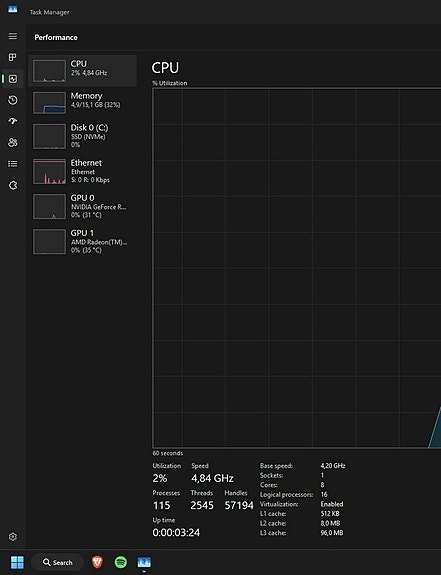The width and height of the screenshot is (441, 575).
Task: Launch Brave browser from taskbar
Action: point(97,562)
